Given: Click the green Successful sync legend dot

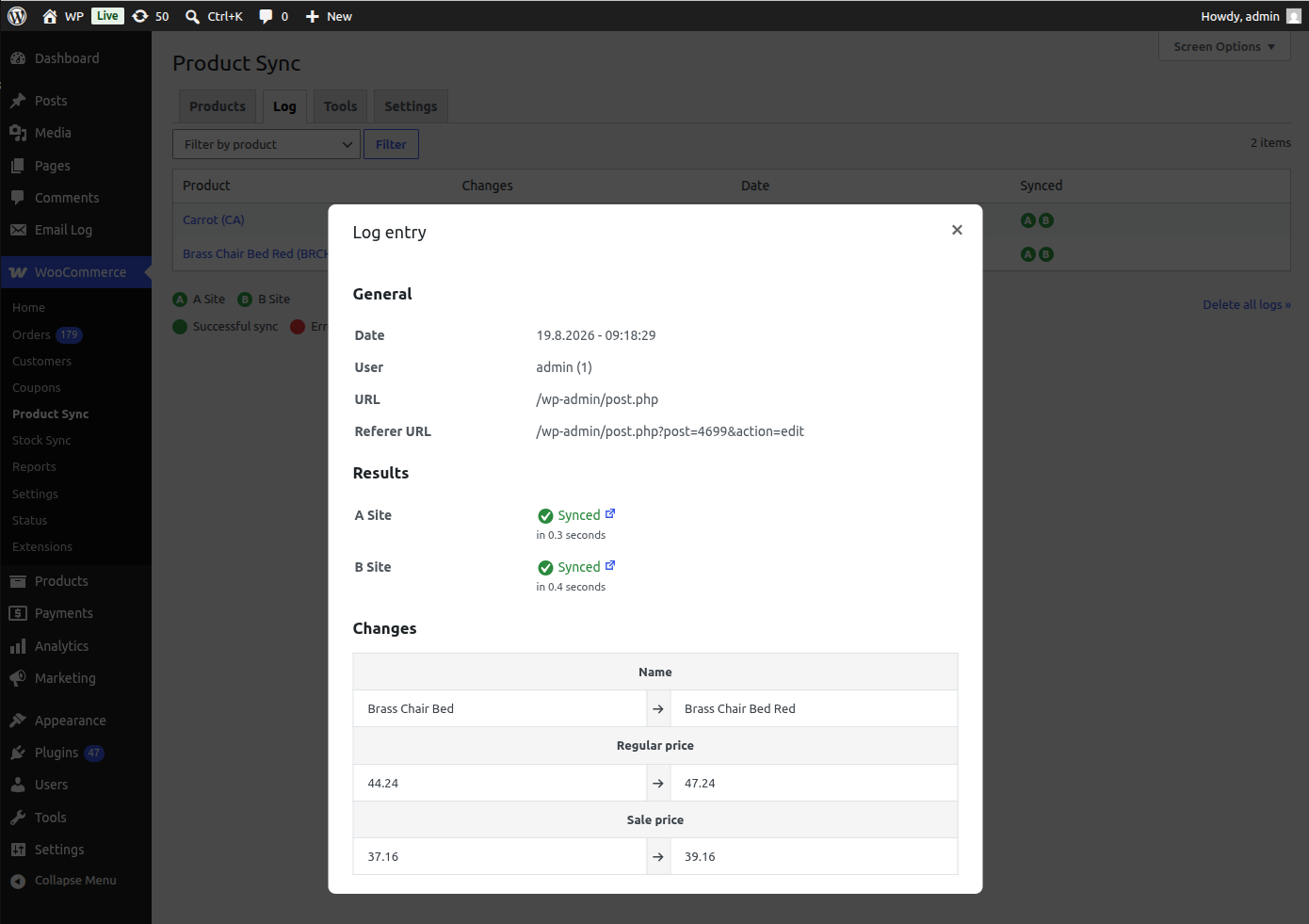Looking at the screenshot, I should [x=180, y=327].
